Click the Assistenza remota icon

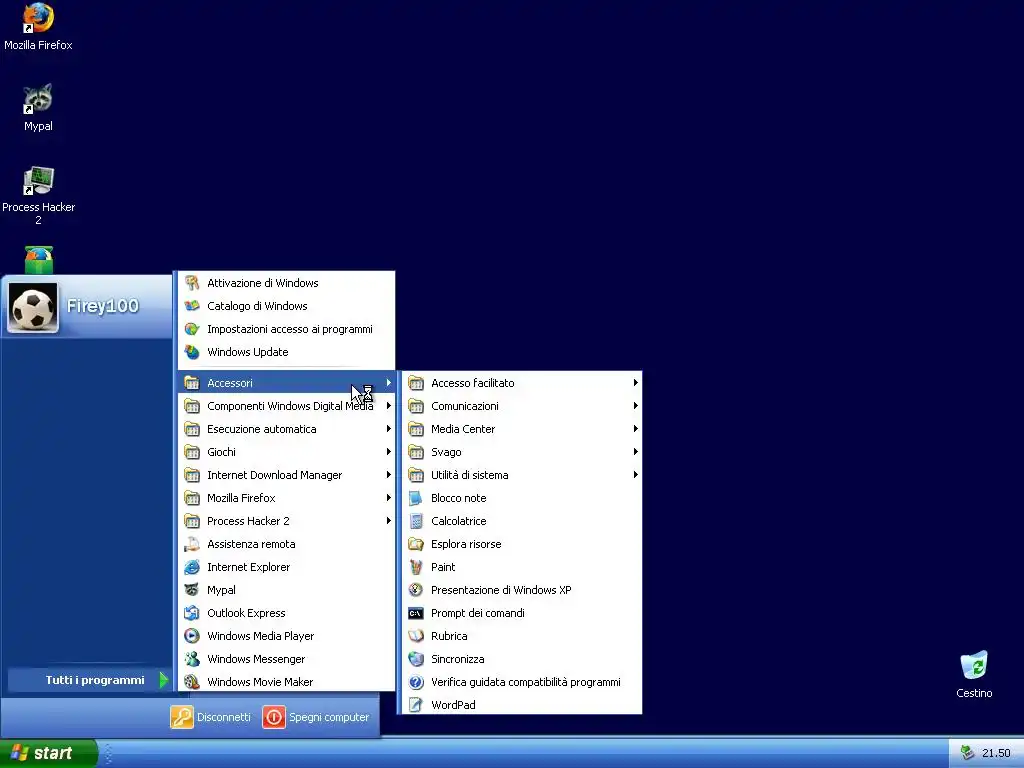point(191,544)
